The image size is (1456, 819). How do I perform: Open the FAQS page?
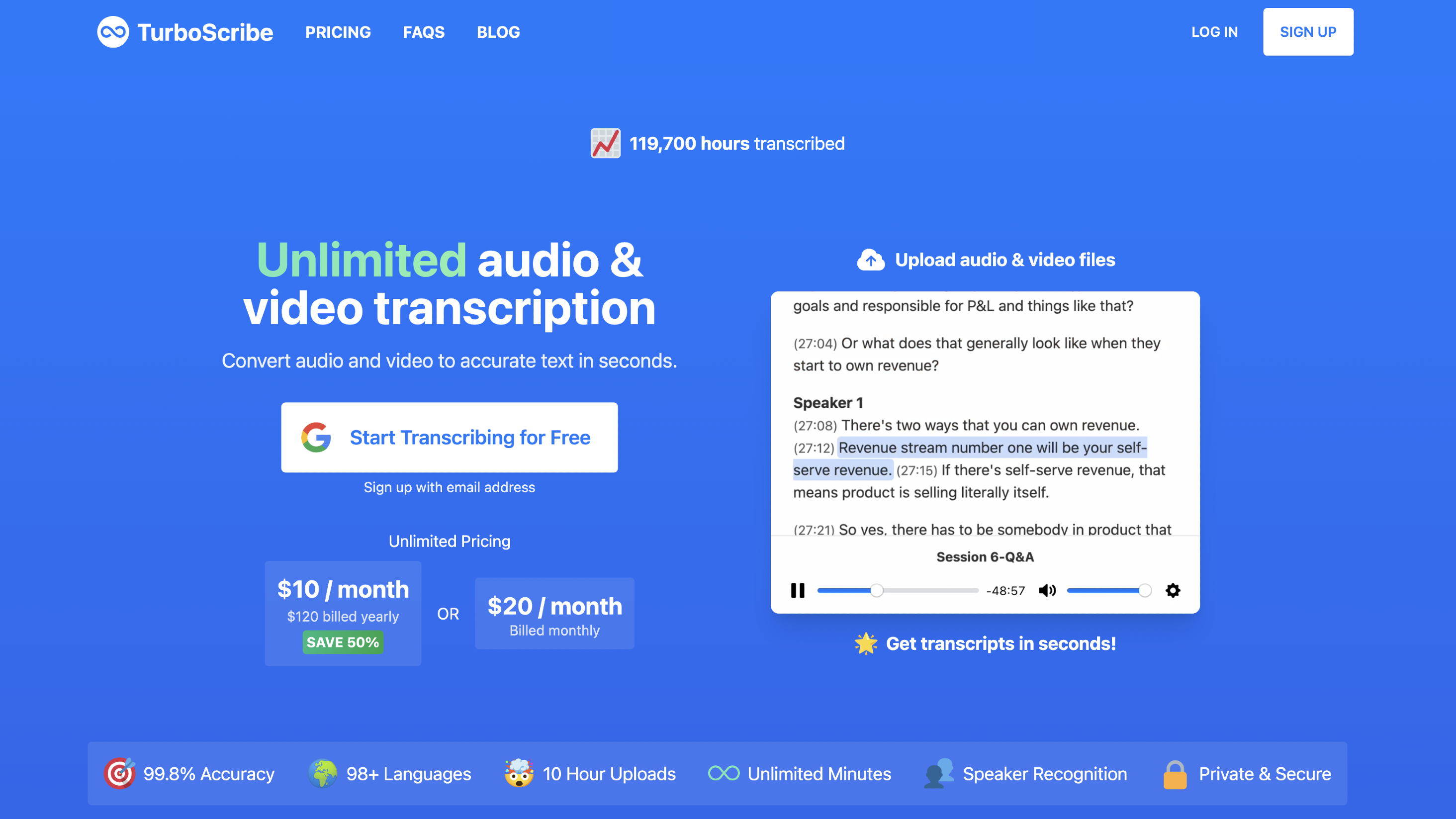coord(423,32)
